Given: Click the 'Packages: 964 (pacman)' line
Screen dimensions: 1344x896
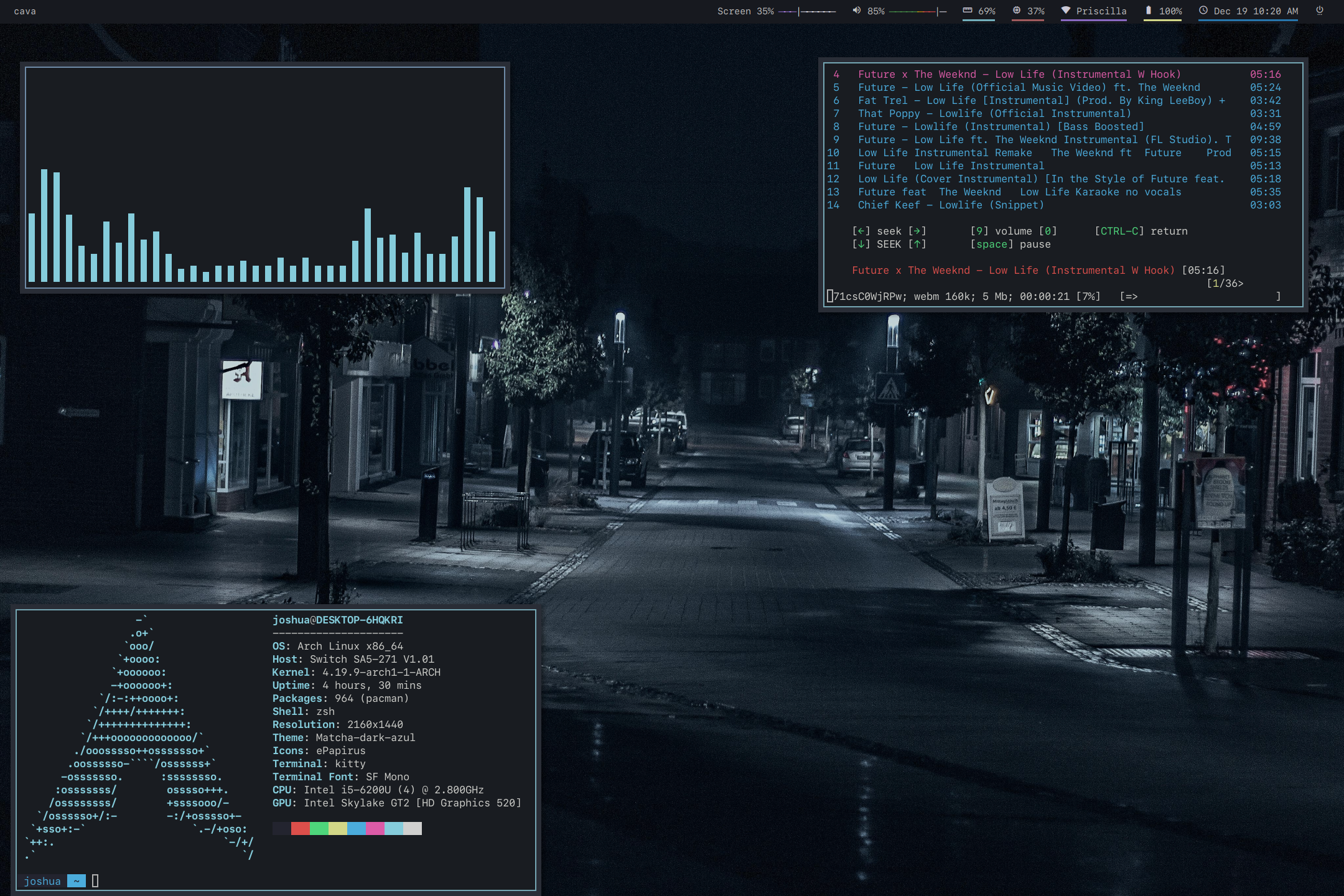Looking at the screenshot, I should 341,699.
